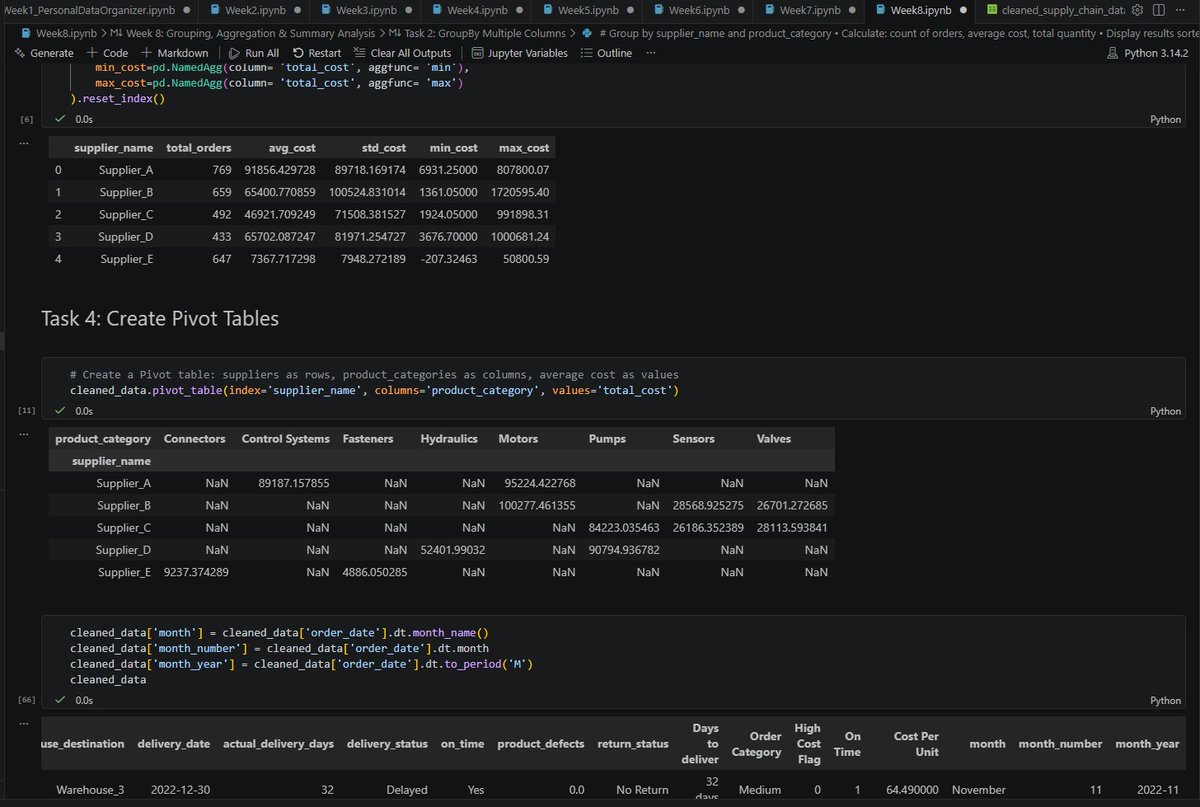Split the editor to the right
The height and width of the screenshot is (807, 1200).
click(1158, 10)
